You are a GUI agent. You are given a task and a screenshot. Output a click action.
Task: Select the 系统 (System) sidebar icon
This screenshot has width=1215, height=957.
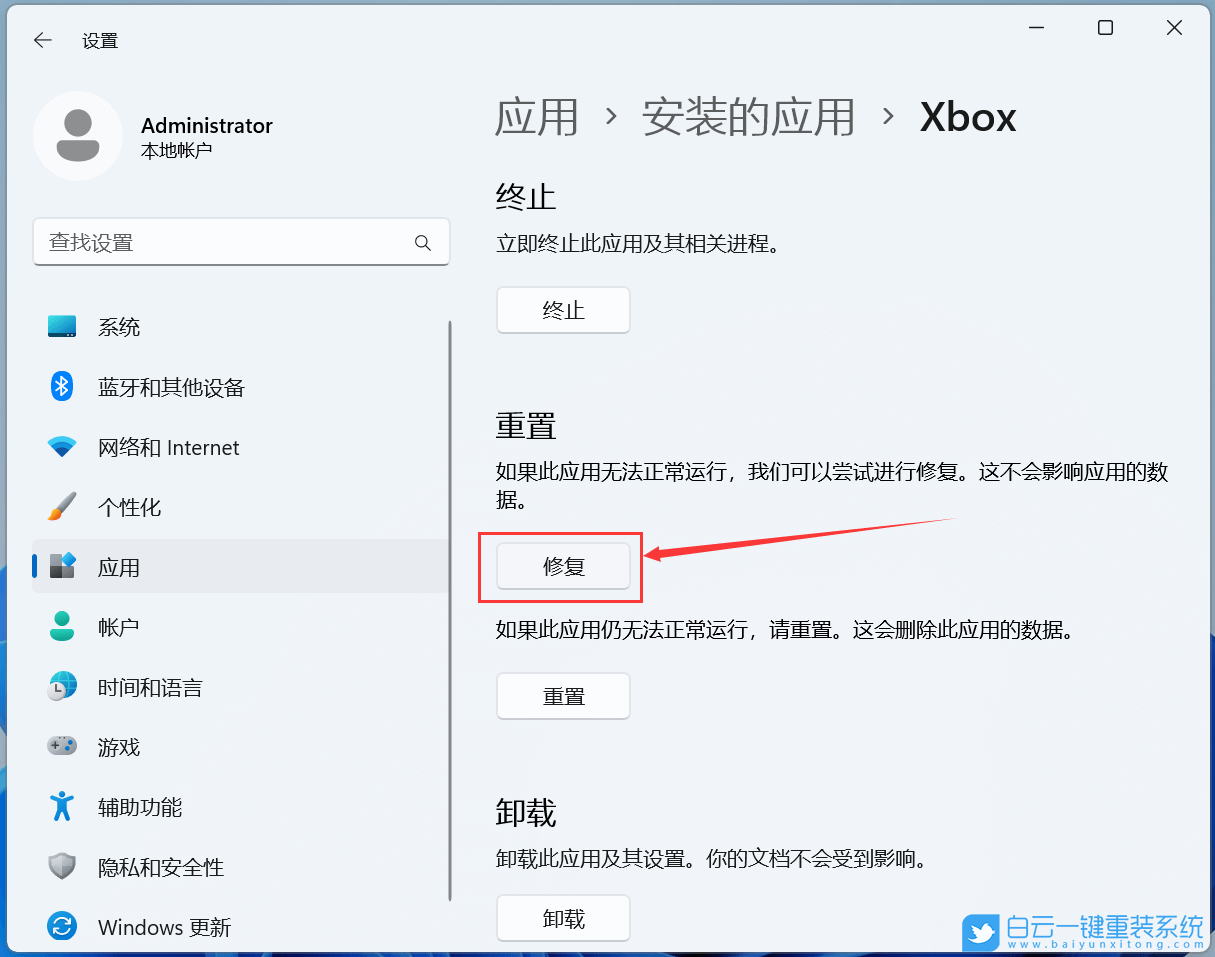(61, 326)
